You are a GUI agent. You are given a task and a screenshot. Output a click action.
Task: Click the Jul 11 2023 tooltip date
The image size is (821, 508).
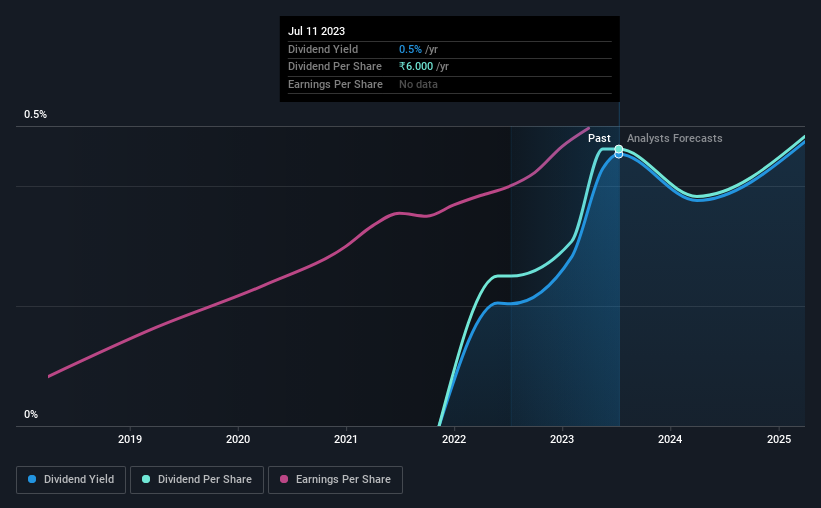(x=316, y=31)
